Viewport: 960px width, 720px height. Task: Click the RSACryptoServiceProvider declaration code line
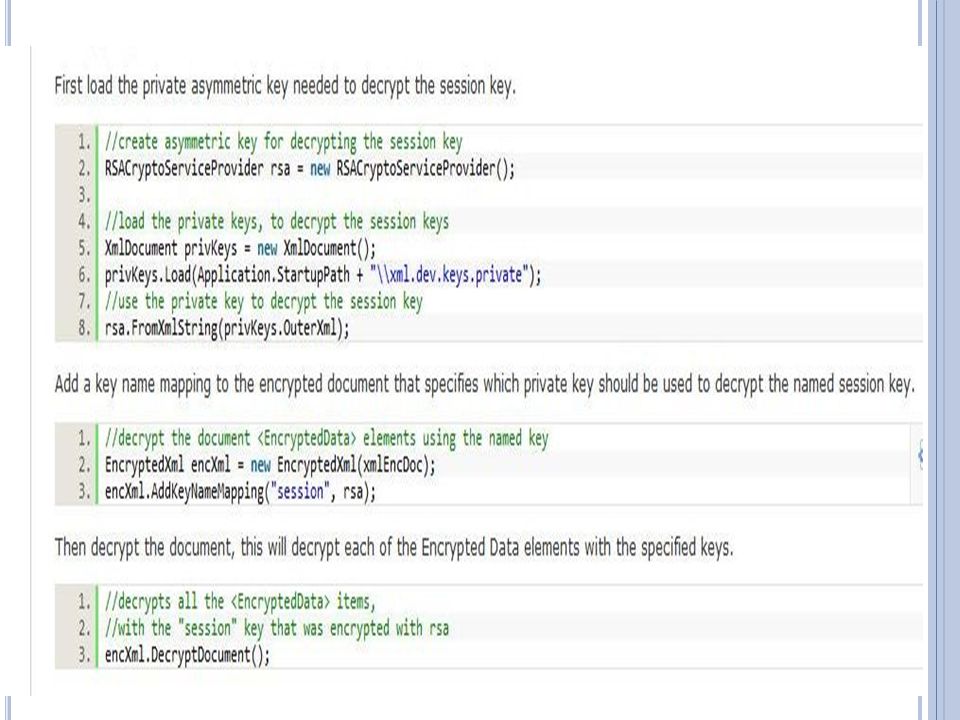tap(310, 168)
